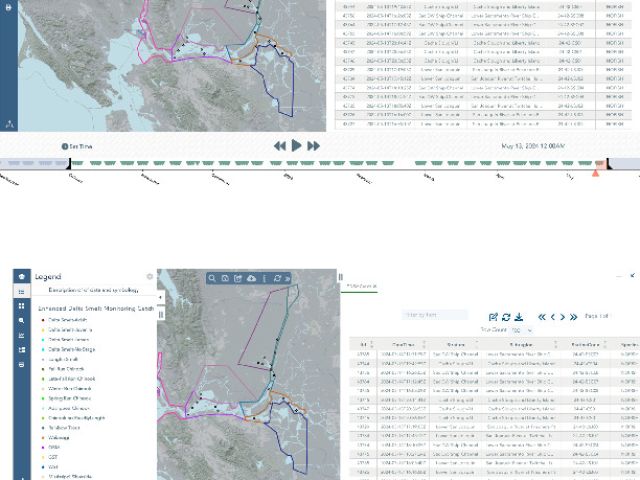Click the "Spring Run Chinook" legend entry
Viewport: 640px width, 480px height.
69,398
